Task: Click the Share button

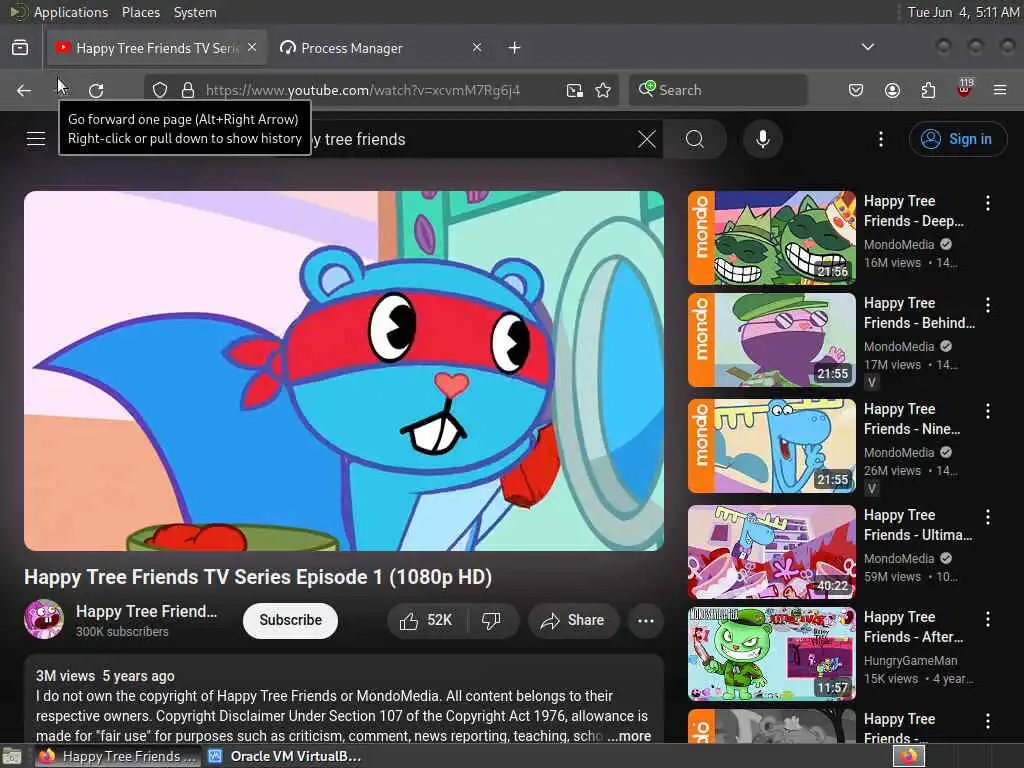Action: click(x=572, y=620)
